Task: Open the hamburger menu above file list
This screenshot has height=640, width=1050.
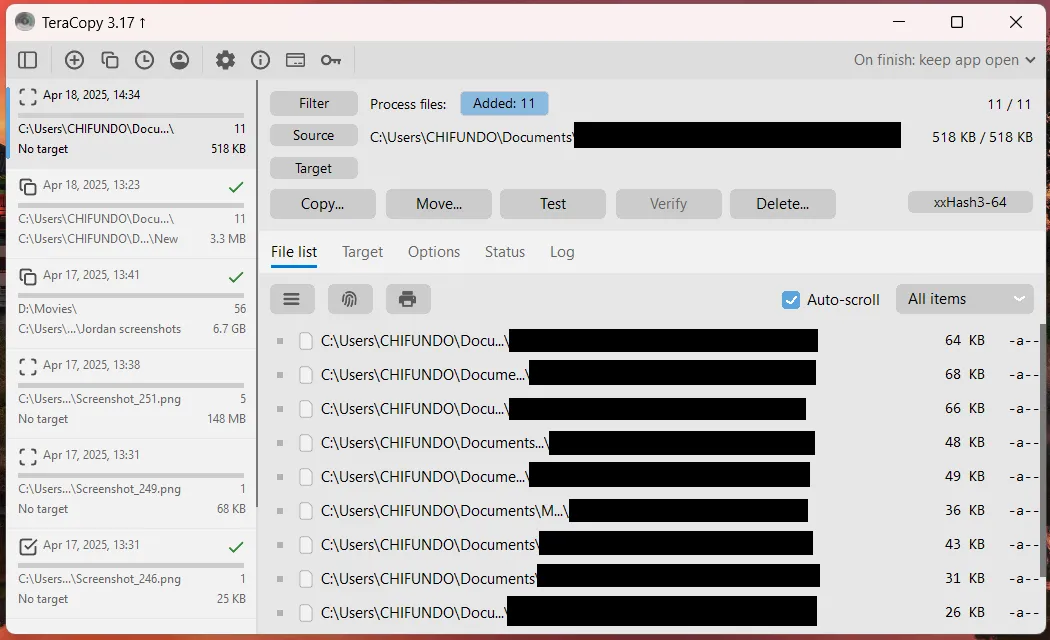Action: tap(292, 299)
